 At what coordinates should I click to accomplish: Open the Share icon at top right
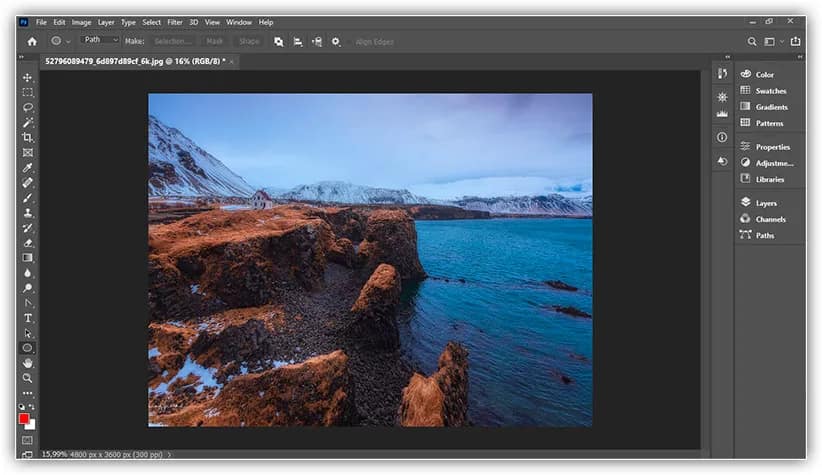[796, 41]
